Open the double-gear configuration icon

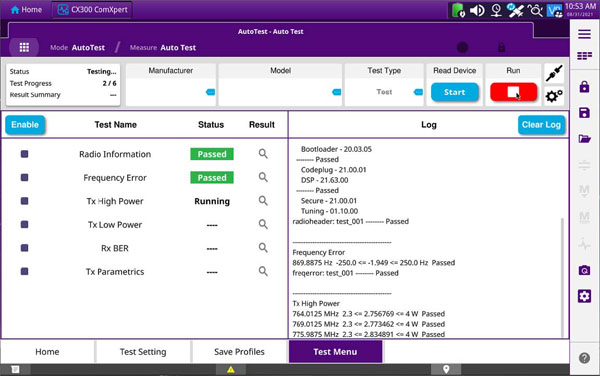pos(554,96)
